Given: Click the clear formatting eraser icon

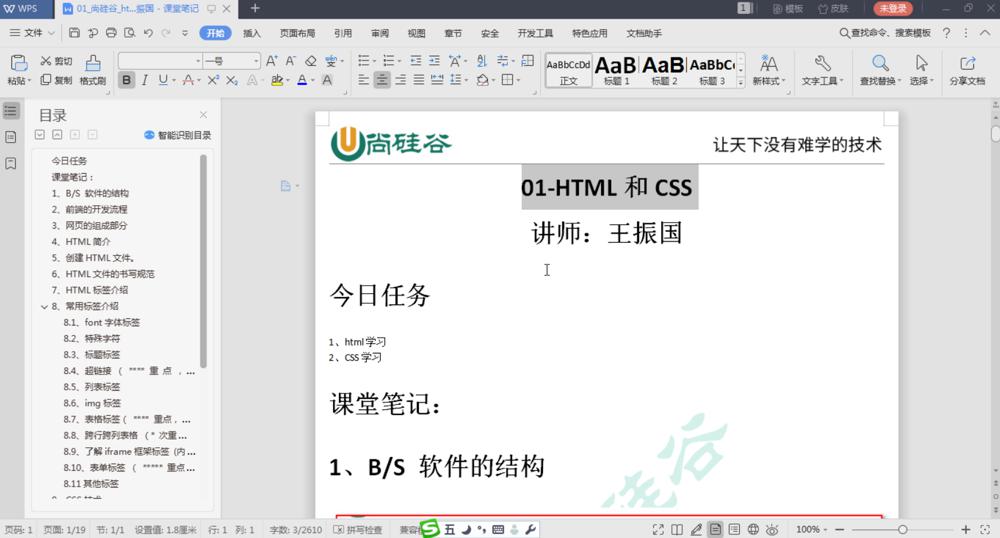Looking at the screenshot, I should click(310, 61).
